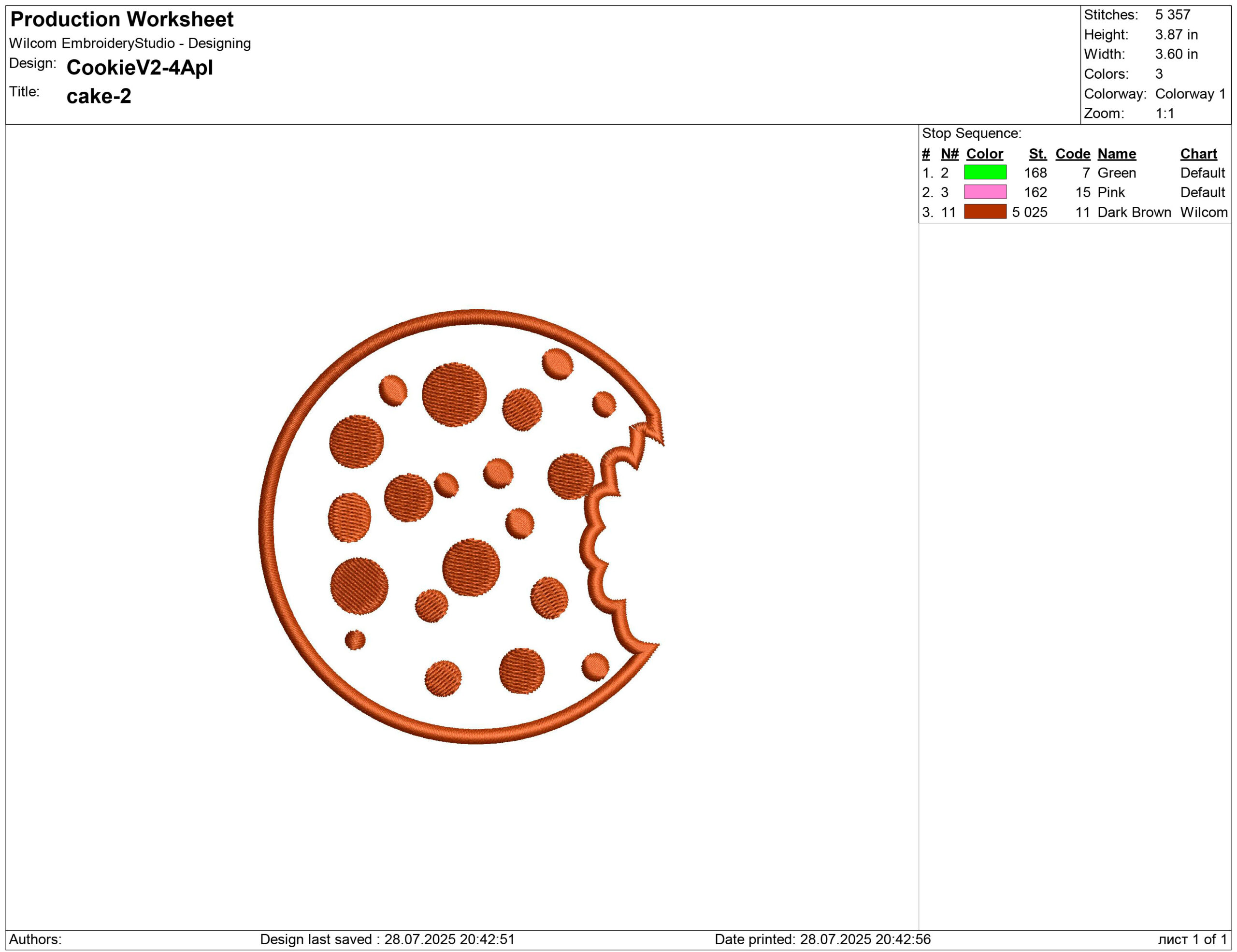This screenshot has width=1237, height=952.
Task: Click the Date printed text in footer
Action: (822, 939)
